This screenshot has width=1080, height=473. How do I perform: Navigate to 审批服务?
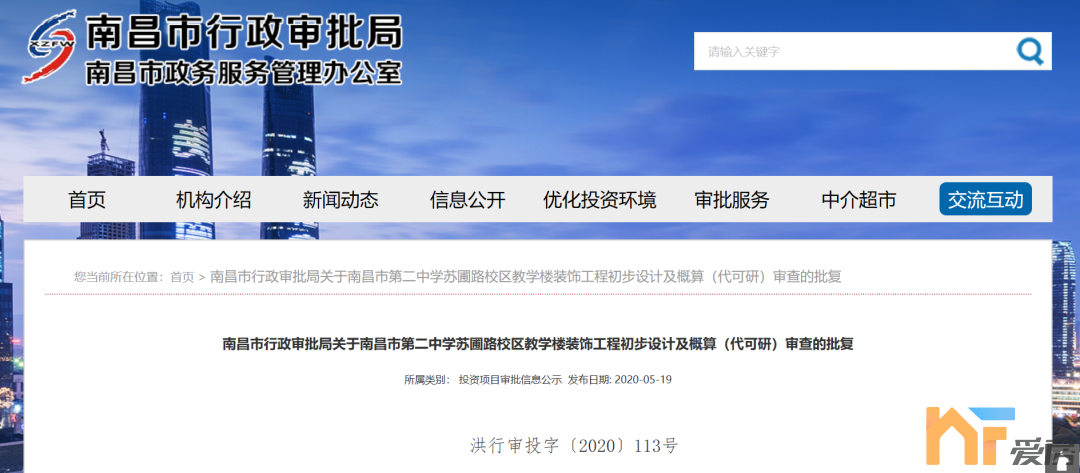tap(731, 200)
